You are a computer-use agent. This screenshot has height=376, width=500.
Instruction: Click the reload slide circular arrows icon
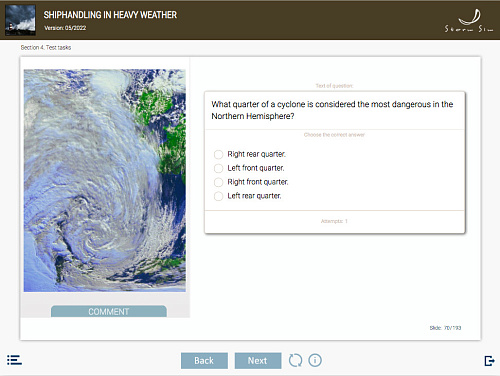click(x=295, y=360)
